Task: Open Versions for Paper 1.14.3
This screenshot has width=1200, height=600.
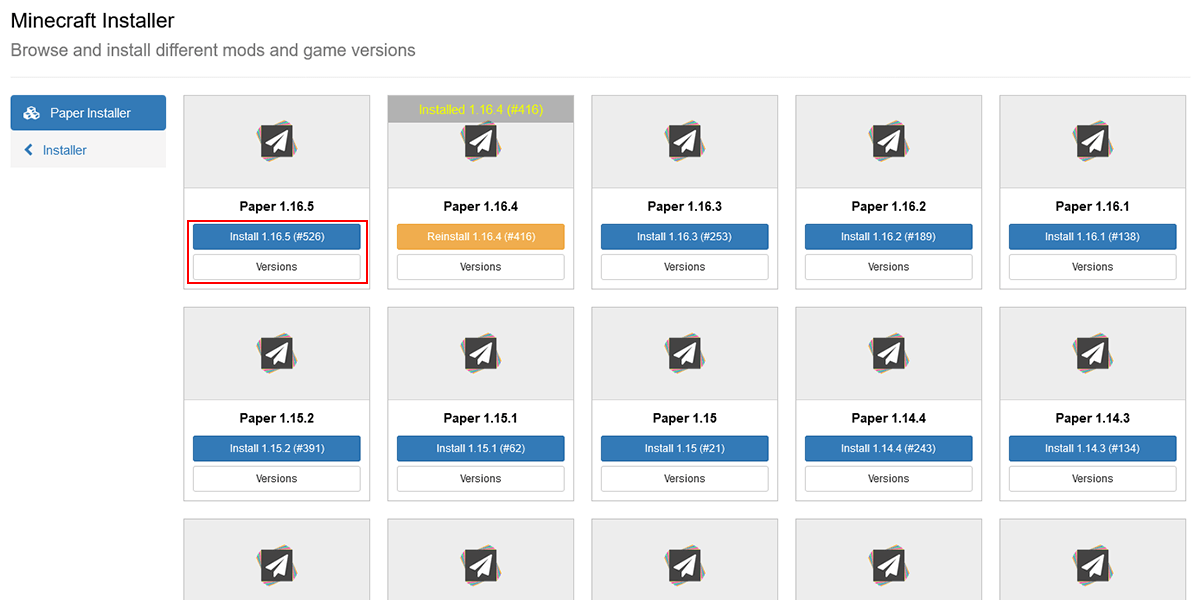Action: pyautogui.click(x=1093, y=479)
